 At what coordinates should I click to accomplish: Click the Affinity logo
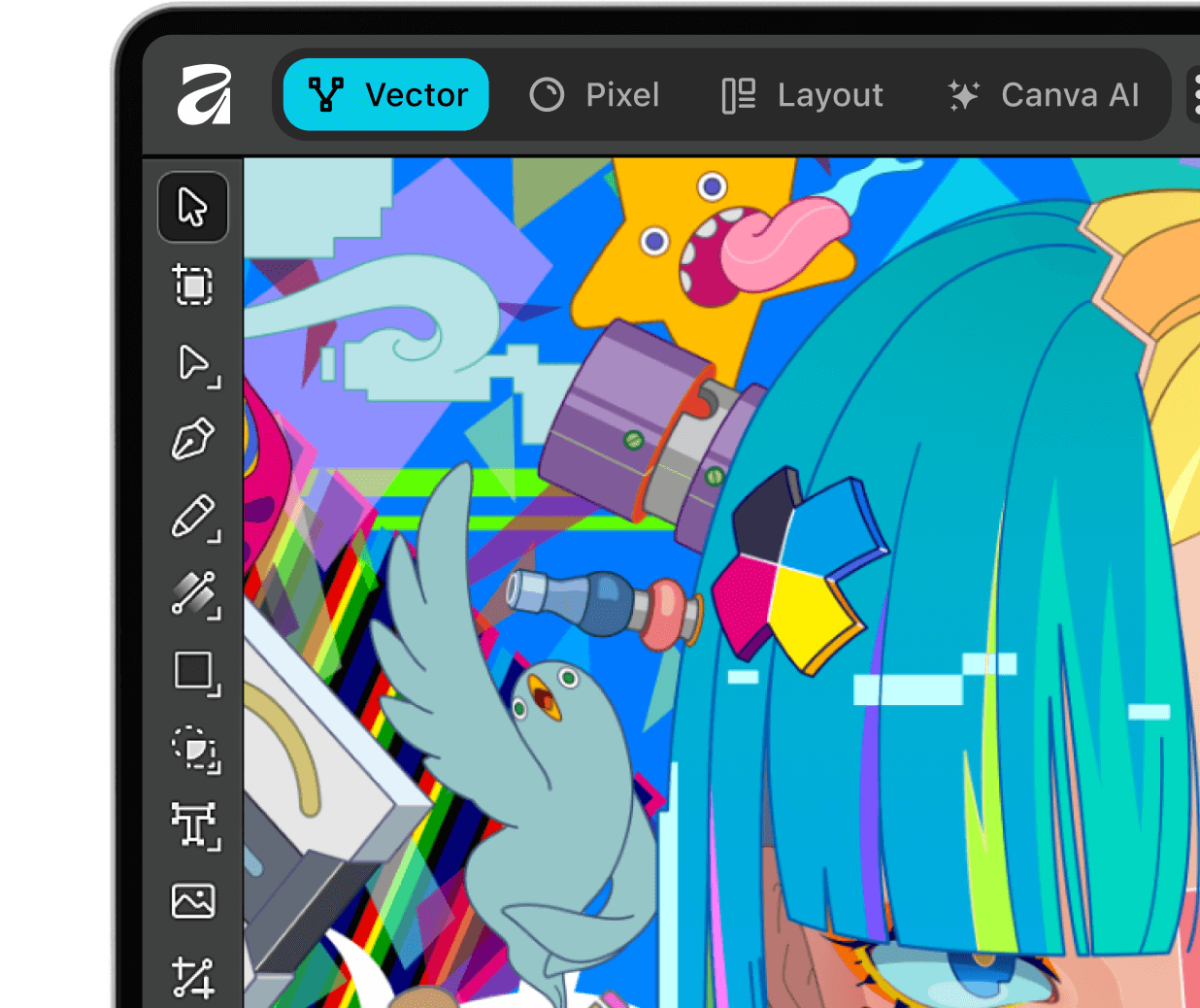coord(205,95)
